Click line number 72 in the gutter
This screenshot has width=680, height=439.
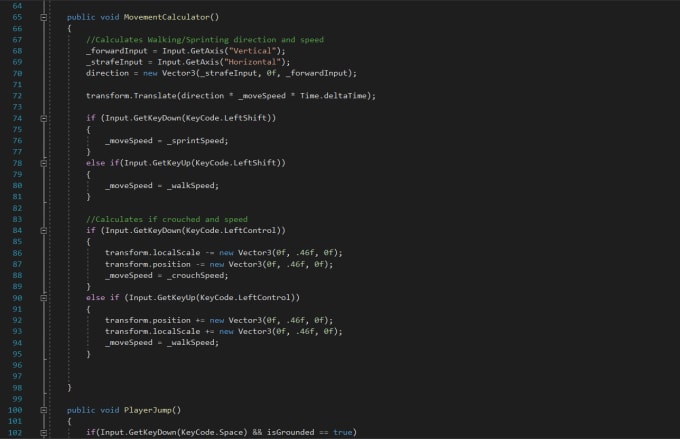(17, 96)
